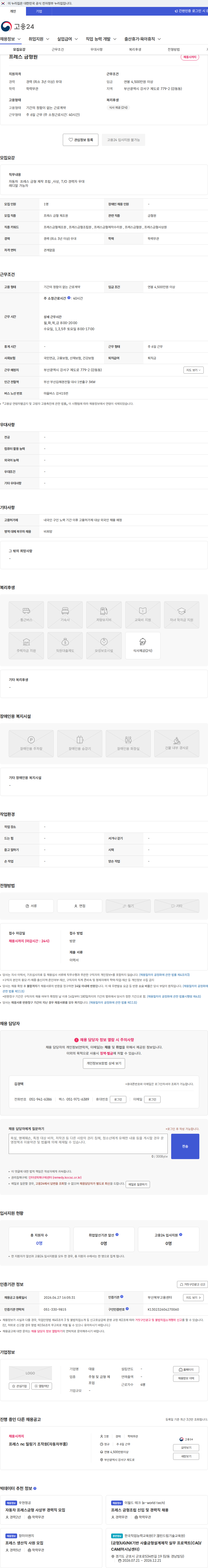
Task: Click 로그인 next to 휴대전화
Action: (x=118, y=1099)
